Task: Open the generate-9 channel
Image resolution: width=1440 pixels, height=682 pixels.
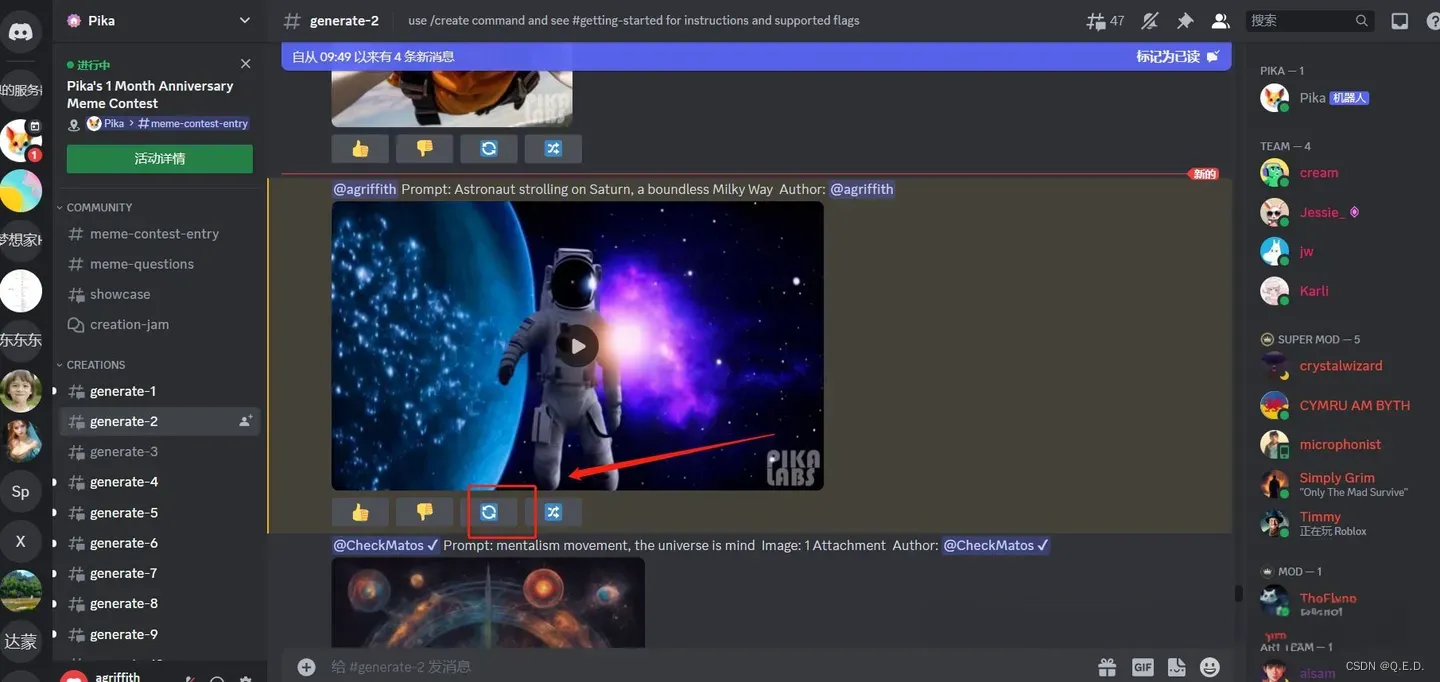Action: click(x=160, y=634)
